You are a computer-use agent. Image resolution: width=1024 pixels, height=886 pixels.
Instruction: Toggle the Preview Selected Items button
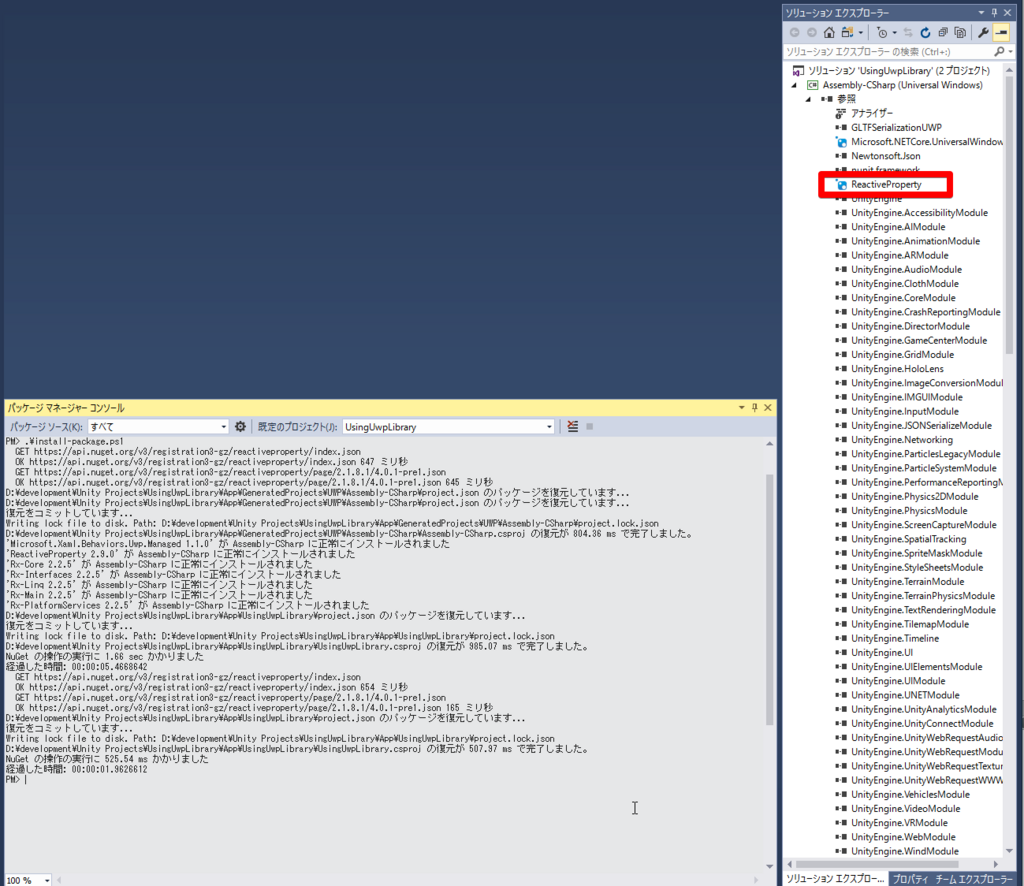click(x=1001, y=33)
